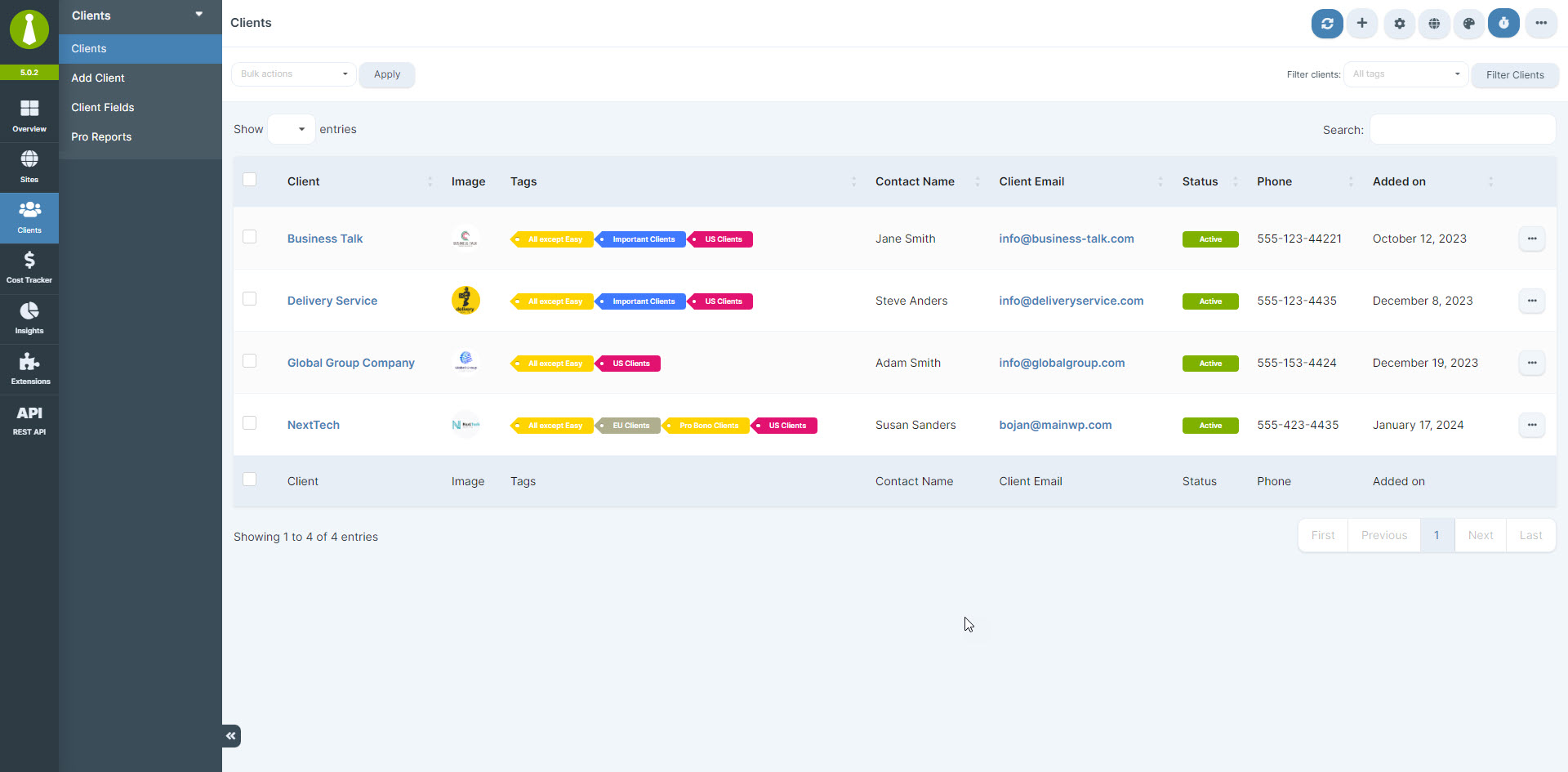1568x772 pixels.
Task: Open Insights pie chart in sidebar
Action: click(x=29, y=319)
